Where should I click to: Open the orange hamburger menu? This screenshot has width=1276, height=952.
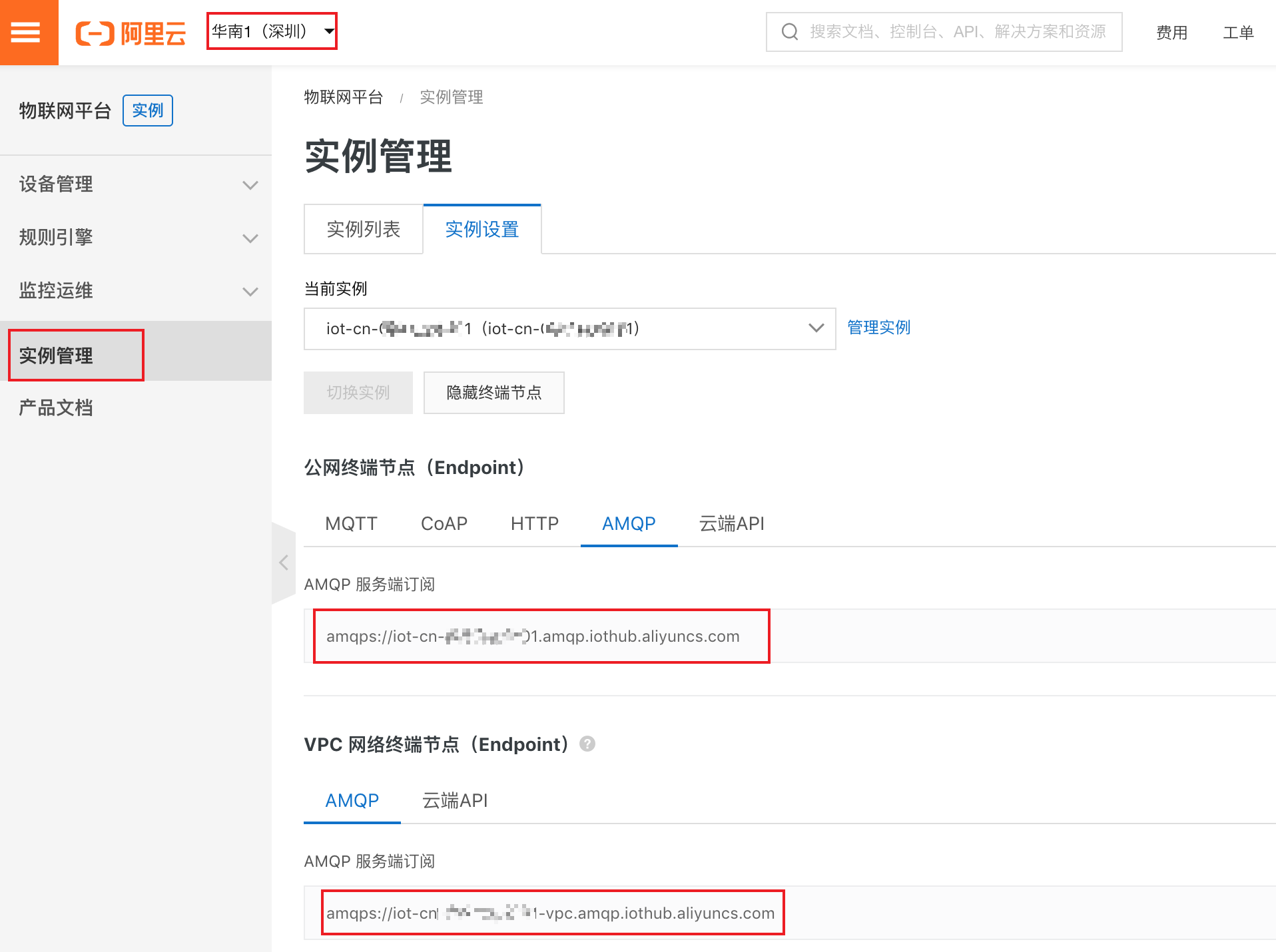click(x=27, y=32)
